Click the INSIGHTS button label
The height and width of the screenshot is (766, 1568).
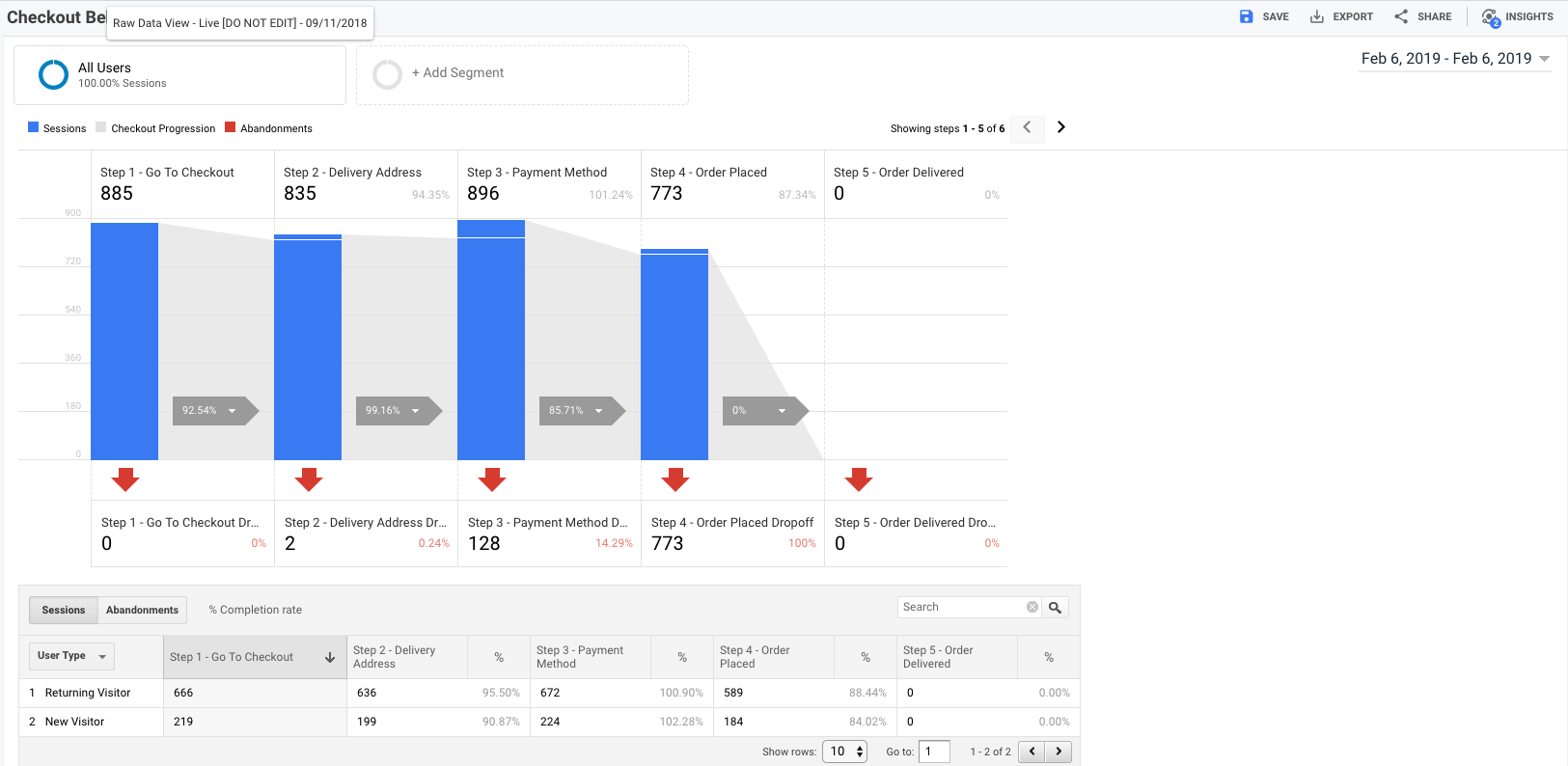(x=1529, y=16)
